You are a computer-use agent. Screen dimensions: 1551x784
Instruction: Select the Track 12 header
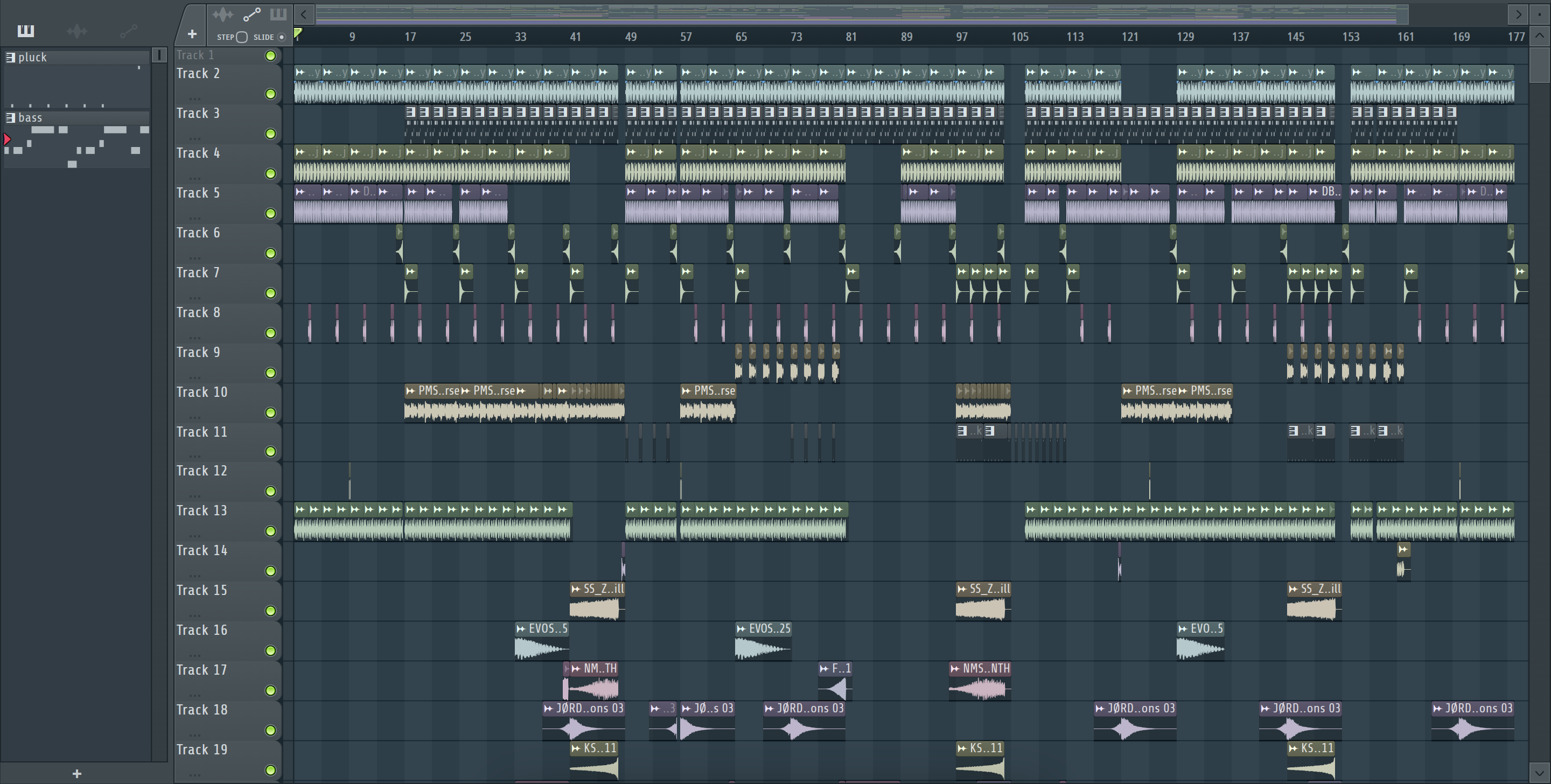228,481
